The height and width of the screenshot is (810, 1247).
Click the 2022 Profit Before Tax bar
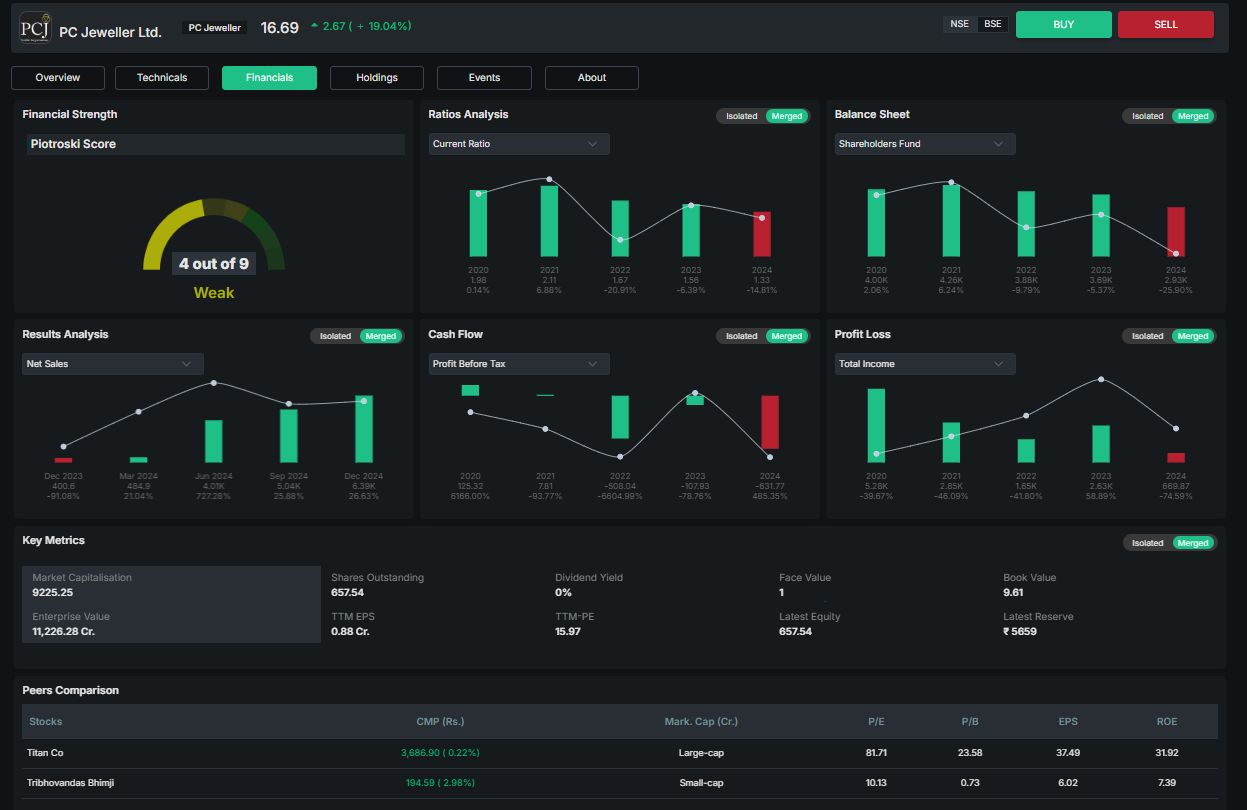coord(620,417)
